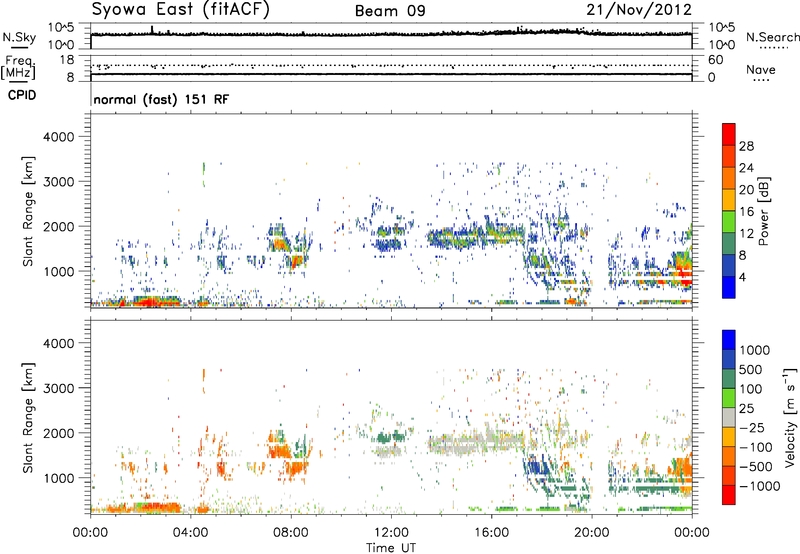
Task: Click the 'N.Sky' legend label
Action: (x=19, y=37)
